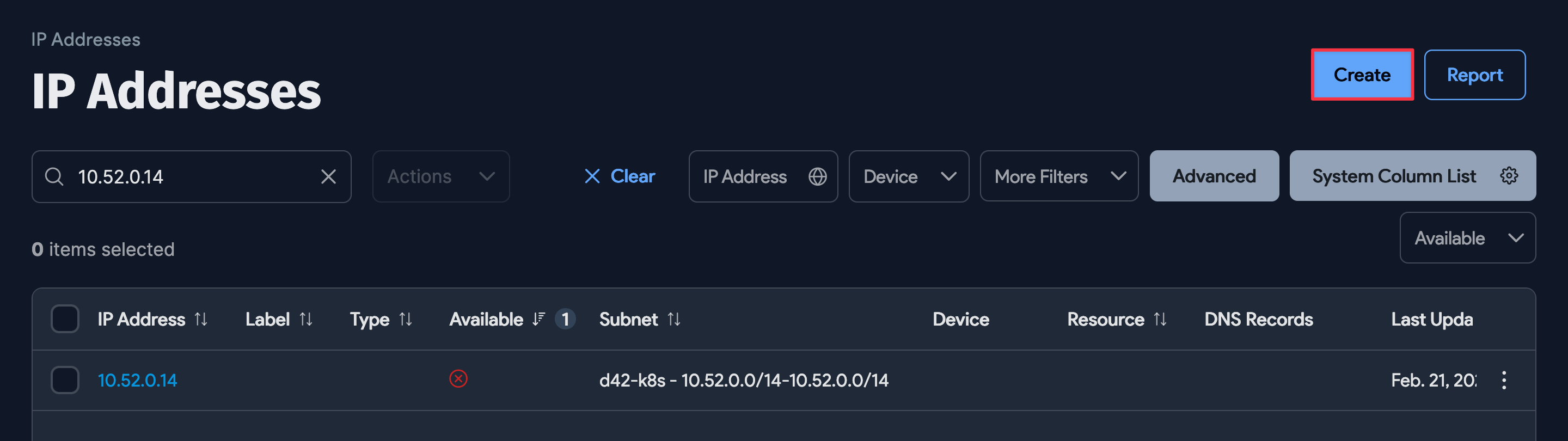Open the Actions dropdown

[440, 176]
